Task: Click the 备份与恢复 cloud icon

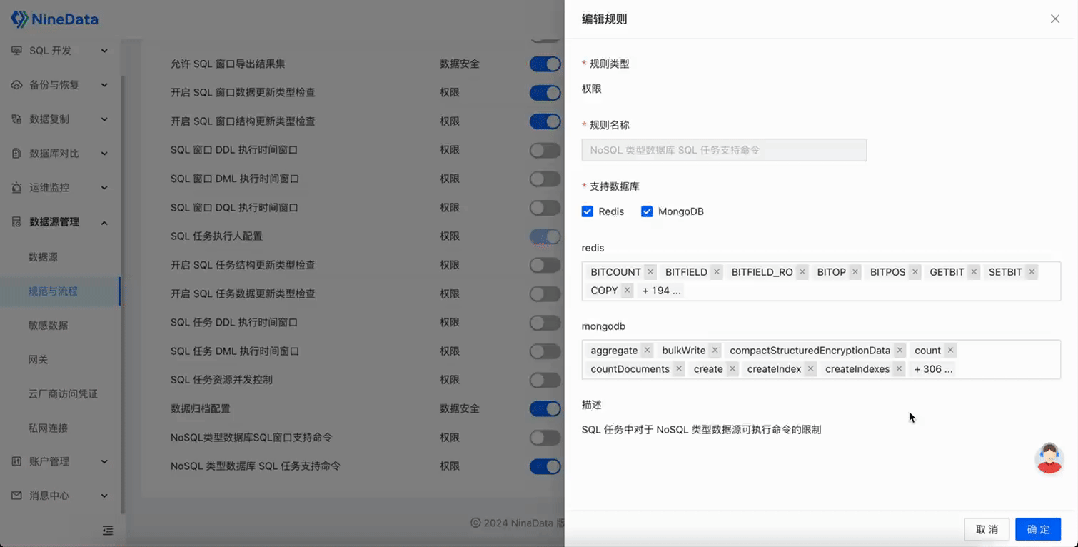Action: (x=16, y=85)
